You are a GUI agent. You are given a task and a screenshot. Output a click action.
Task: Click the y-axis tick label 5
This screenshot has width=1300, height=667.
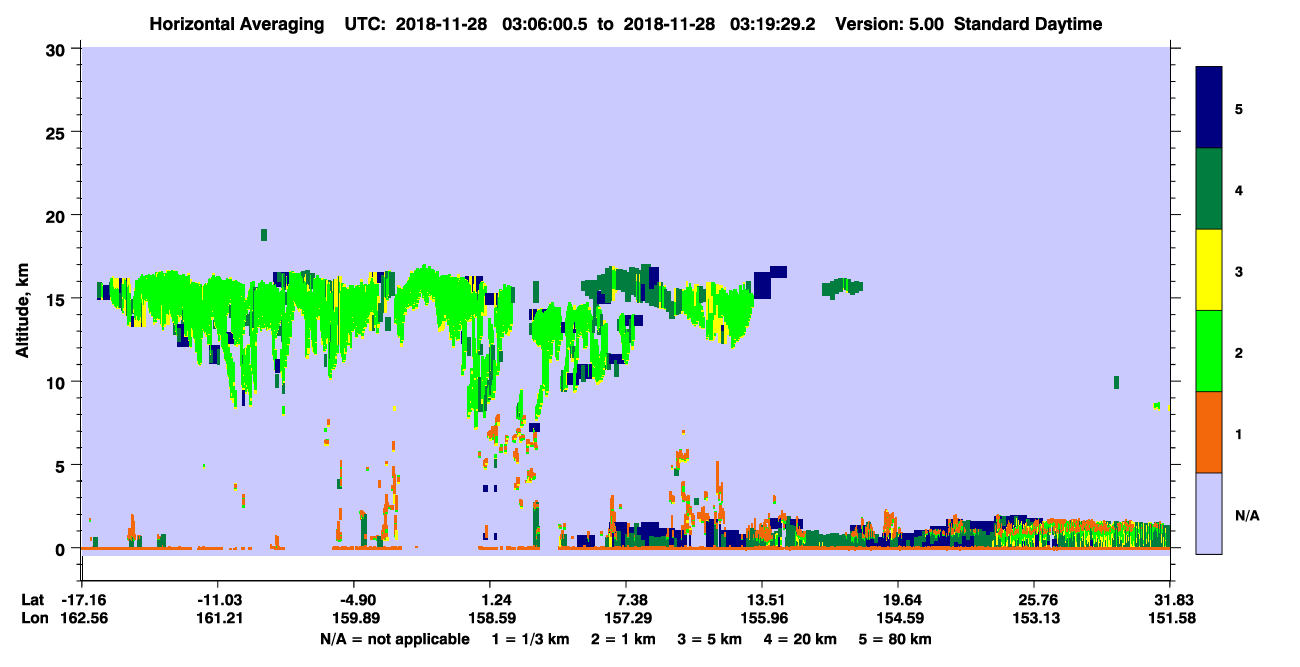62,465
